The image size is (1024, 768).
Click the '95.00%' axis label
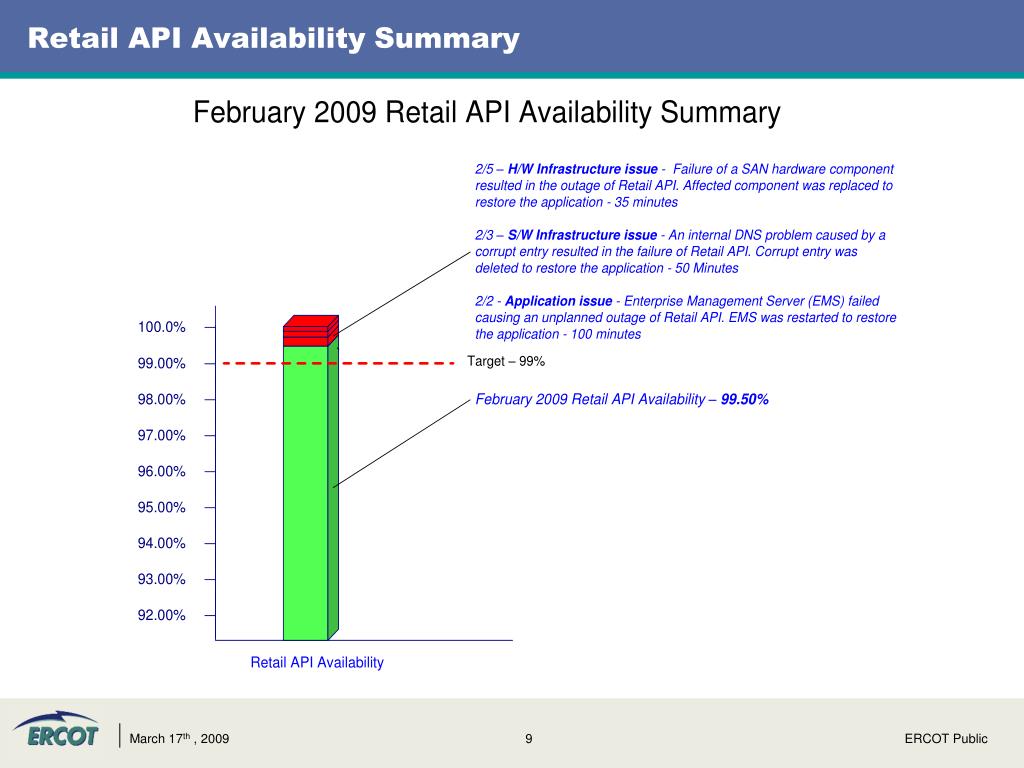[161, 507]
